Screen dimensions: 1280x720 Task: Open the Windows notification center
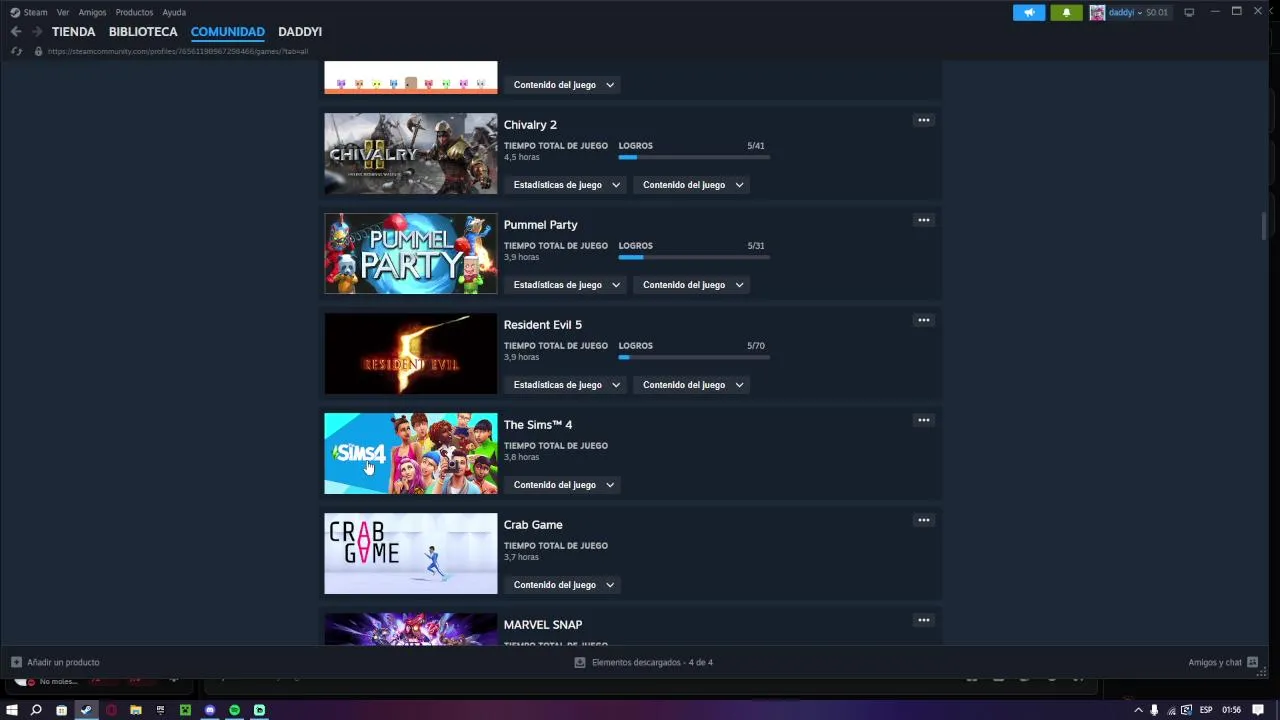(x=1258, y=710)
